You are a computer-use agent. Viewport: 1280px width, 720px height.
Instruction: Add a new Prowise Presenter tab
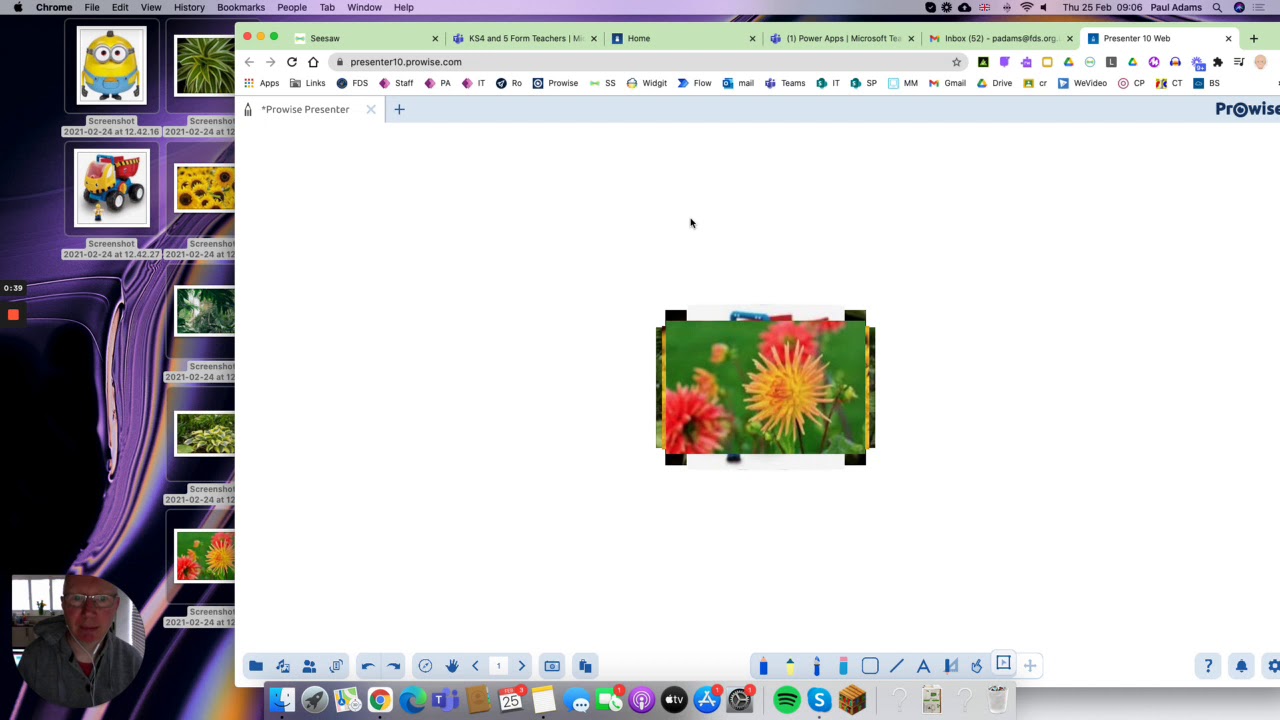399,109
